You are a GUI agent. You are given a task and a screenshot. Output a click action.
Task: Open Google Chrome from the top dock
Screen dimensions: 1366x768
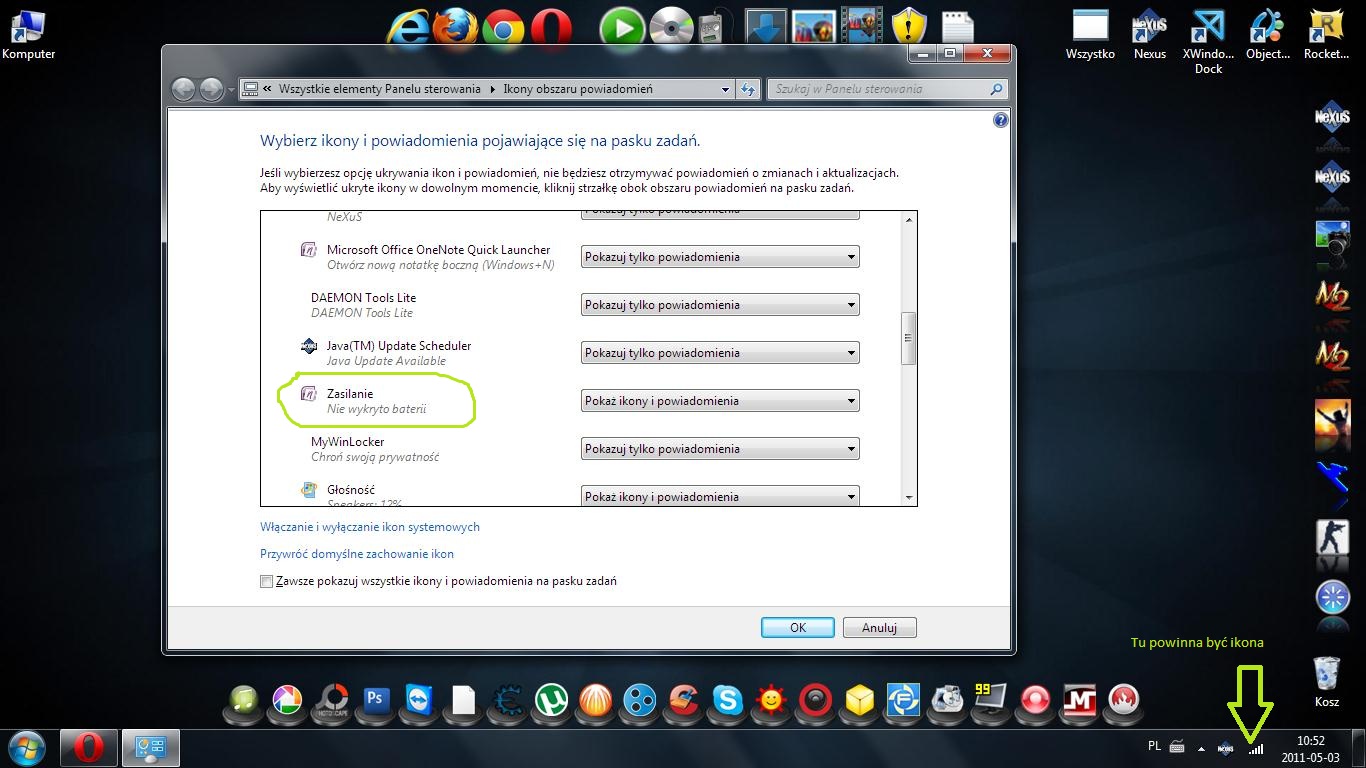(503, 28)
